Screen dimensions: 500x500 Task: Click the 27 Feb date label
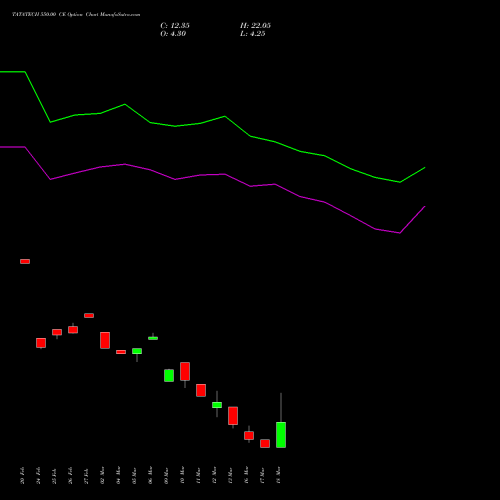[x=86, y=476]
